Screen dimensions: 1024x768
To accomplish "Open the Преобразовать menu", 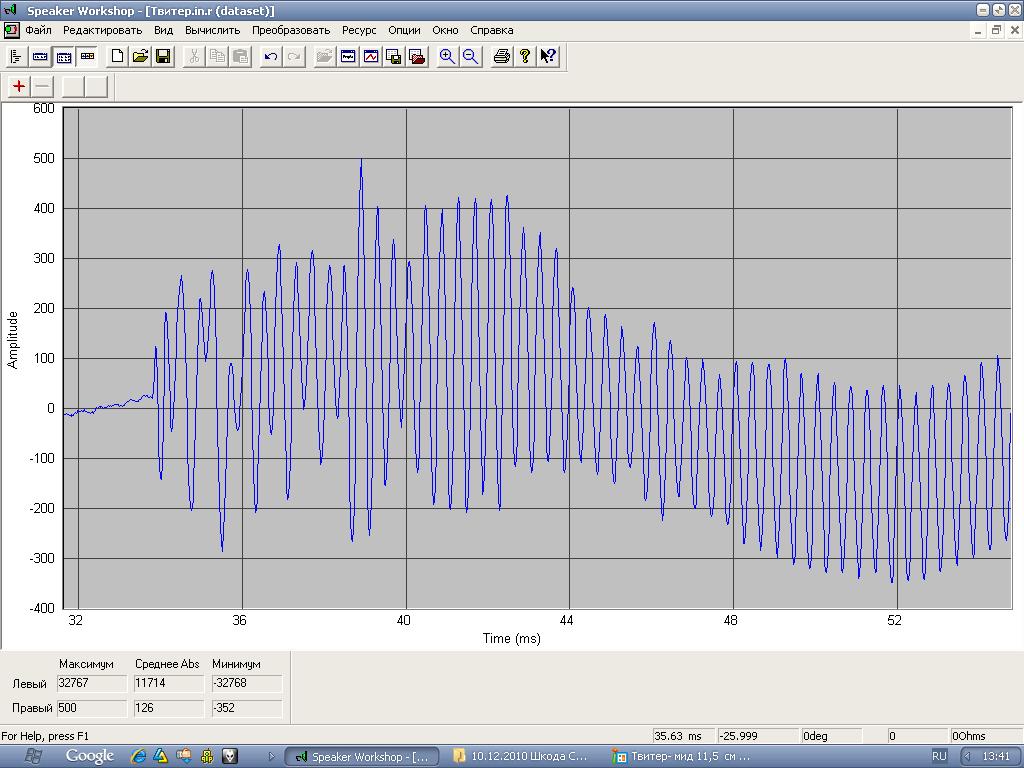I will (x=291, y=30).
